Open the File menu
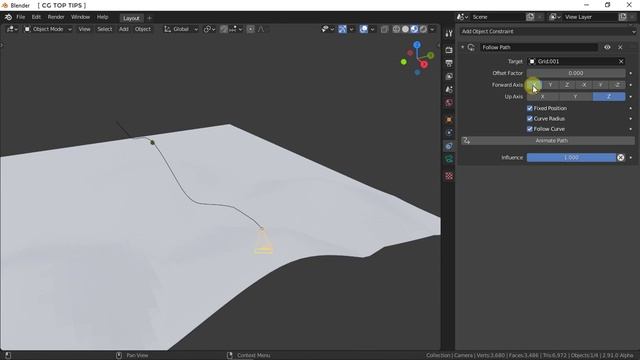This screenshot has width=640, height=360. click(20, 17)
